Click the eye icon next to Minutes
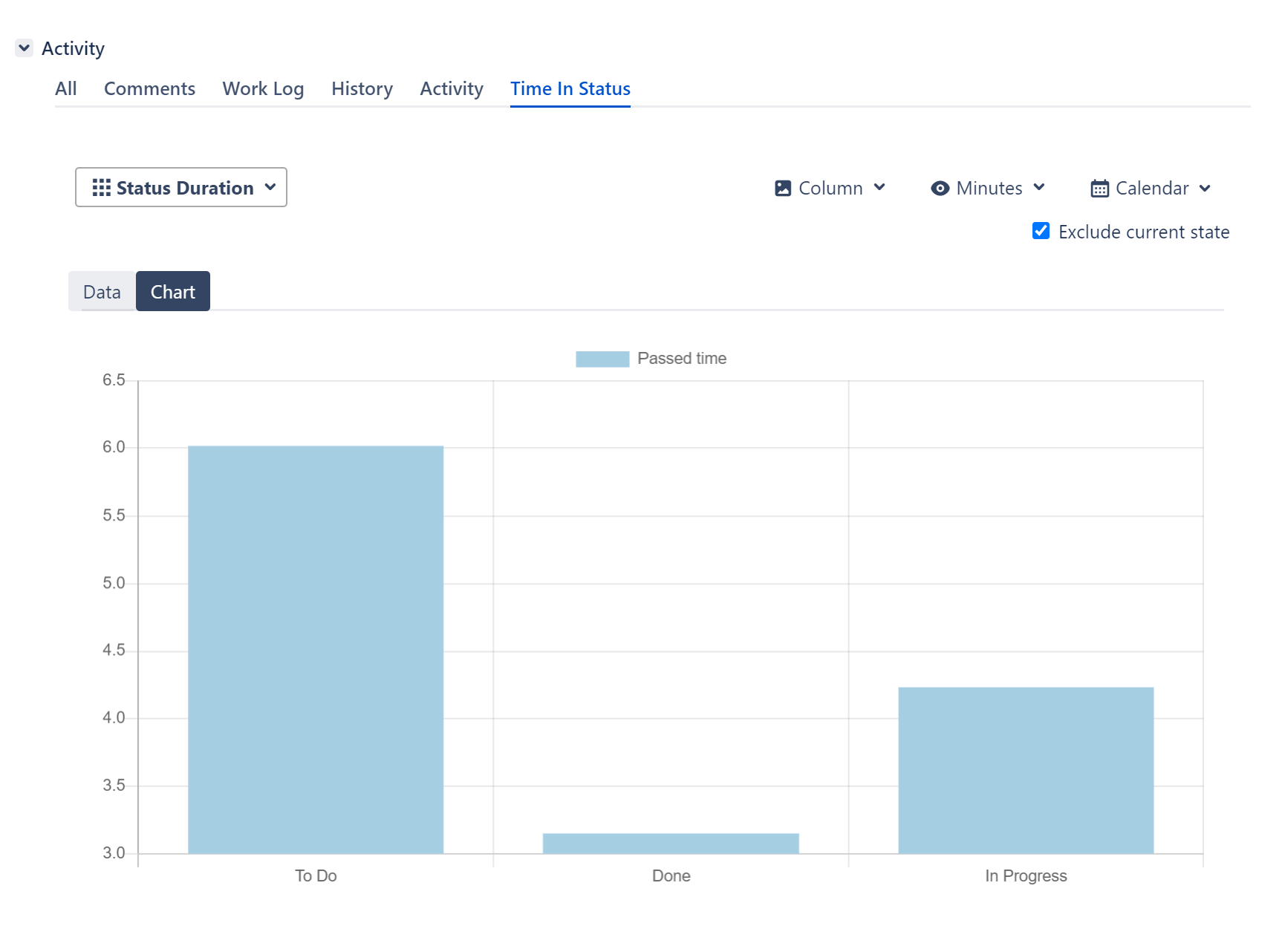This screenshot has height=952, width=1285. 940,189
